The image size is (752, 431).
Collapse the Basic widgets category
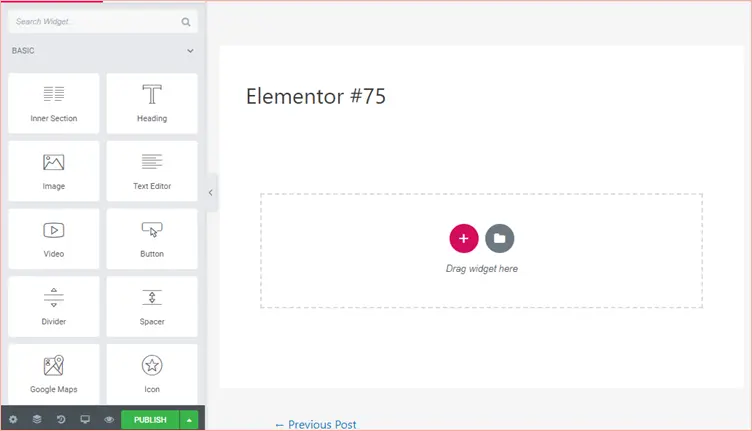[190, 51]
